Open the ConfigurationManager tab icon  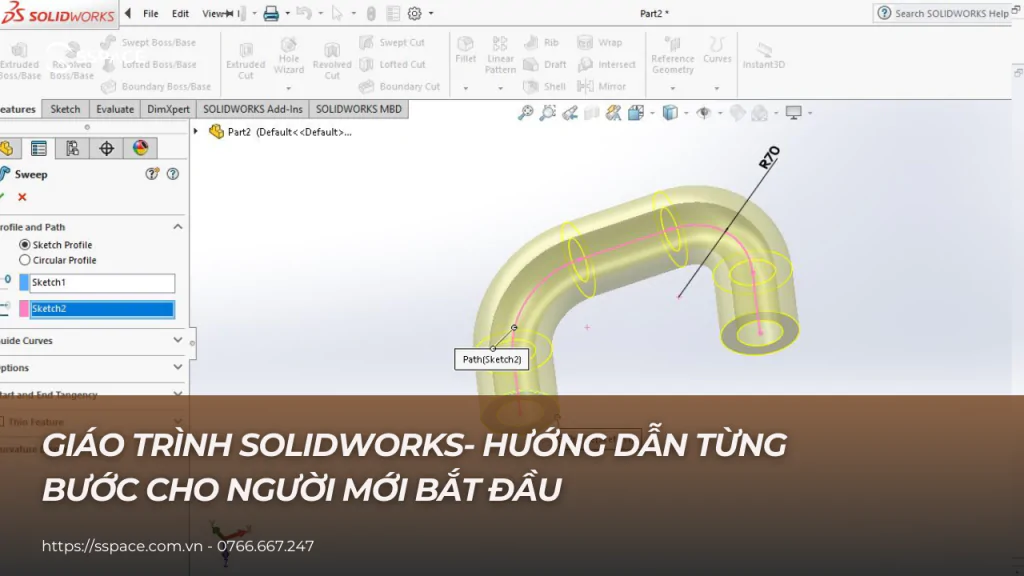coord(72,148)
